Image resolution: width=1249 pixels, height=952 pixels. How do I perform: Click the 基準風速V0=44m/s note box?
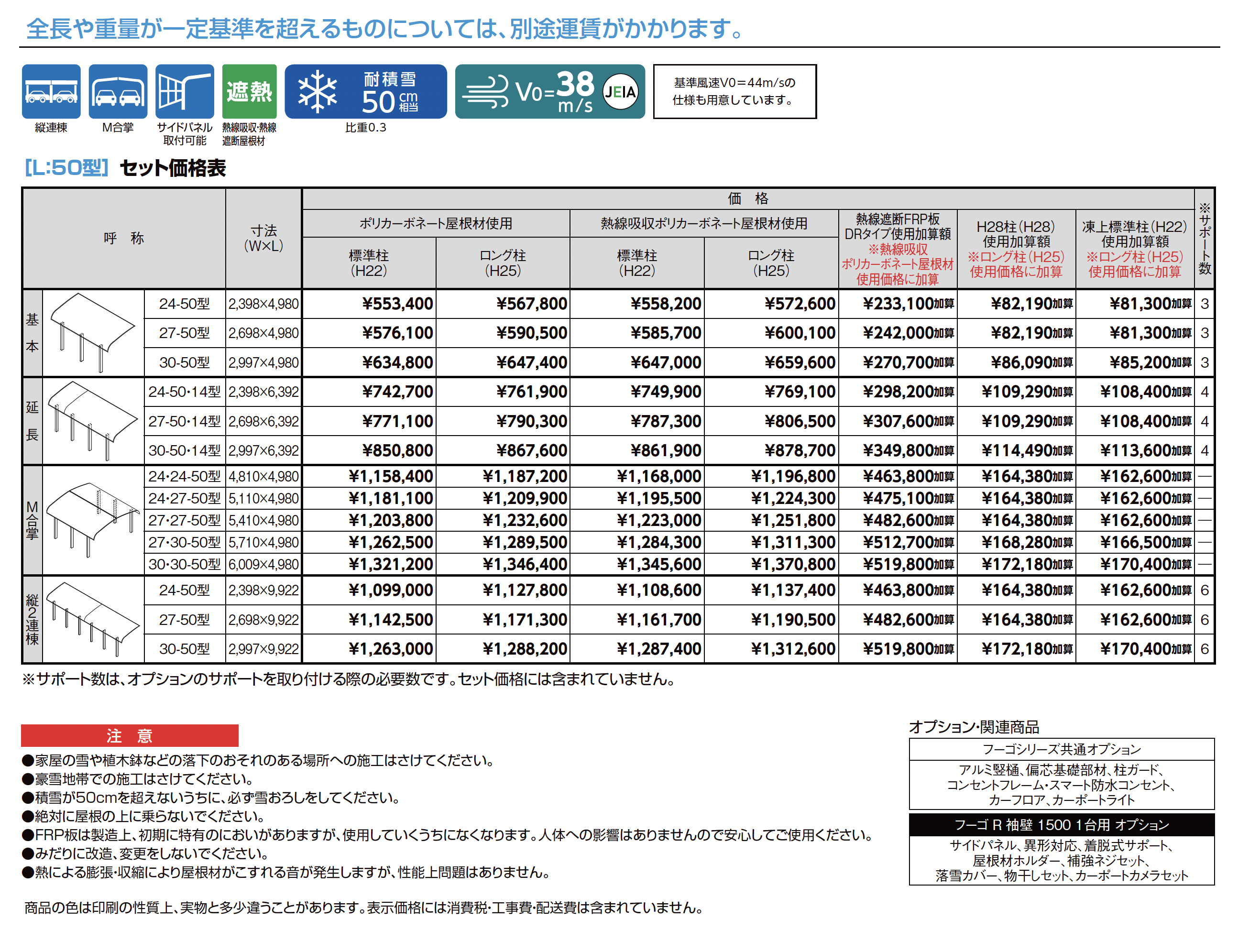(734, 91)
